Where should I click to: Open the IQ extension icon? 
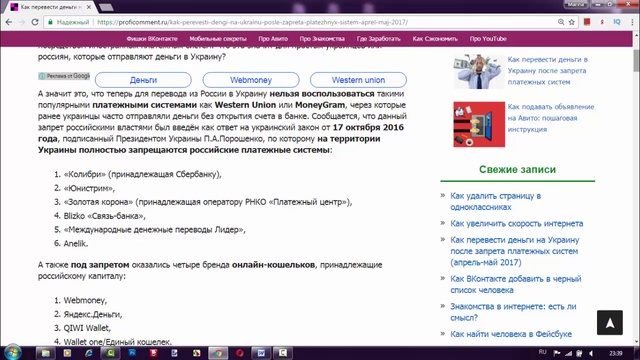[x=617, y=22]
